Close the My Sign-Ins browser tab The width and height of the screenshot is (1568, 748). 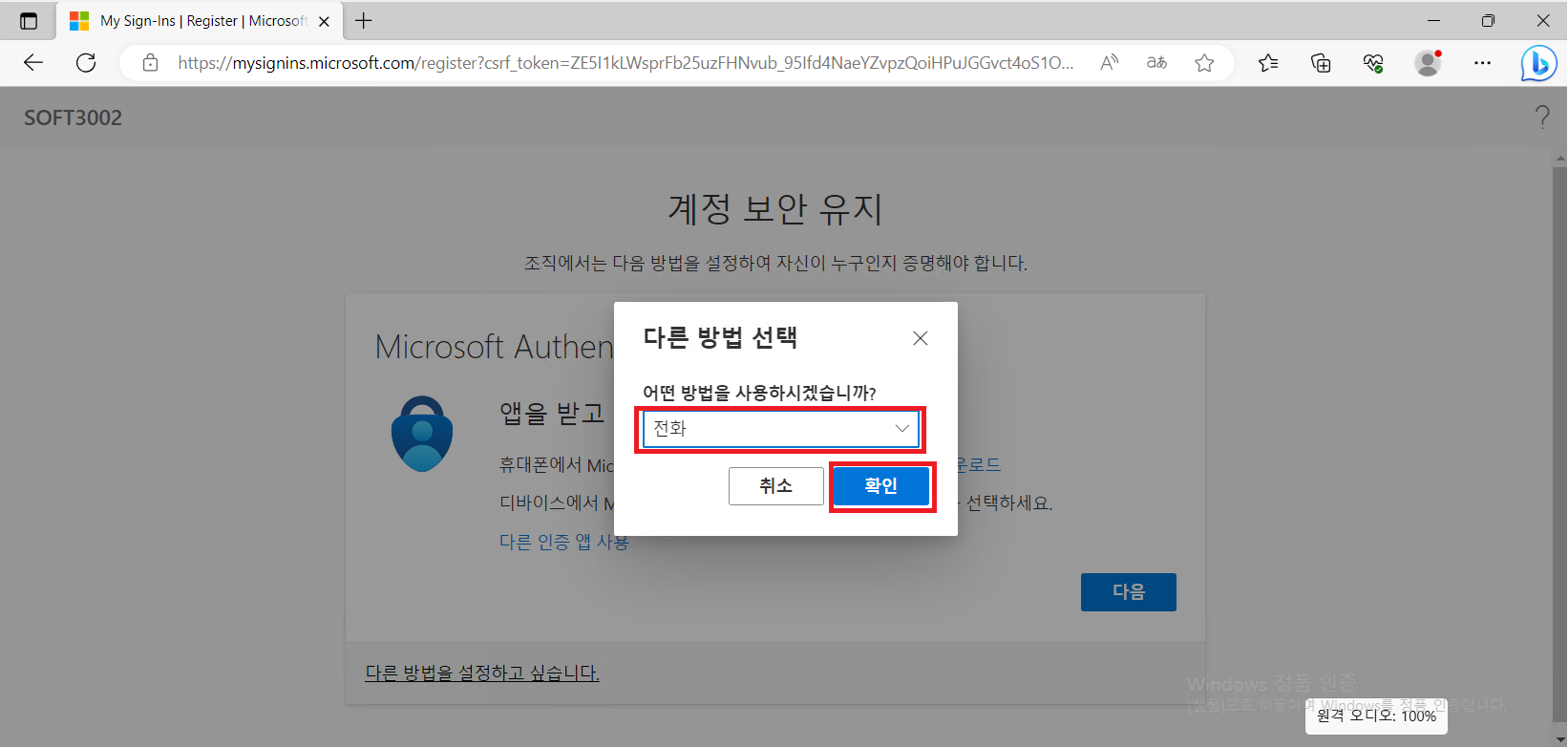tap(324, 21)
